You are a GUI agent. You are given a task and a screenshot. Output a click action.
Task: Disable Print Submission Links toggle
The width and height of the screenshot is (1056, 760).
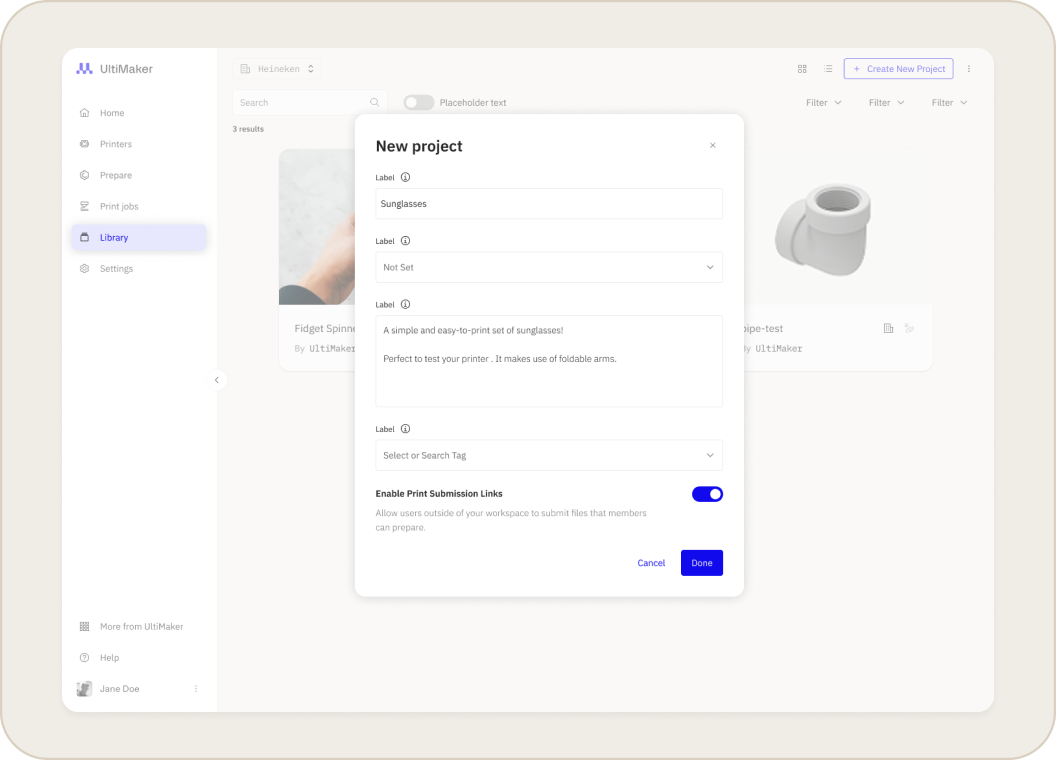pos(707,494)
